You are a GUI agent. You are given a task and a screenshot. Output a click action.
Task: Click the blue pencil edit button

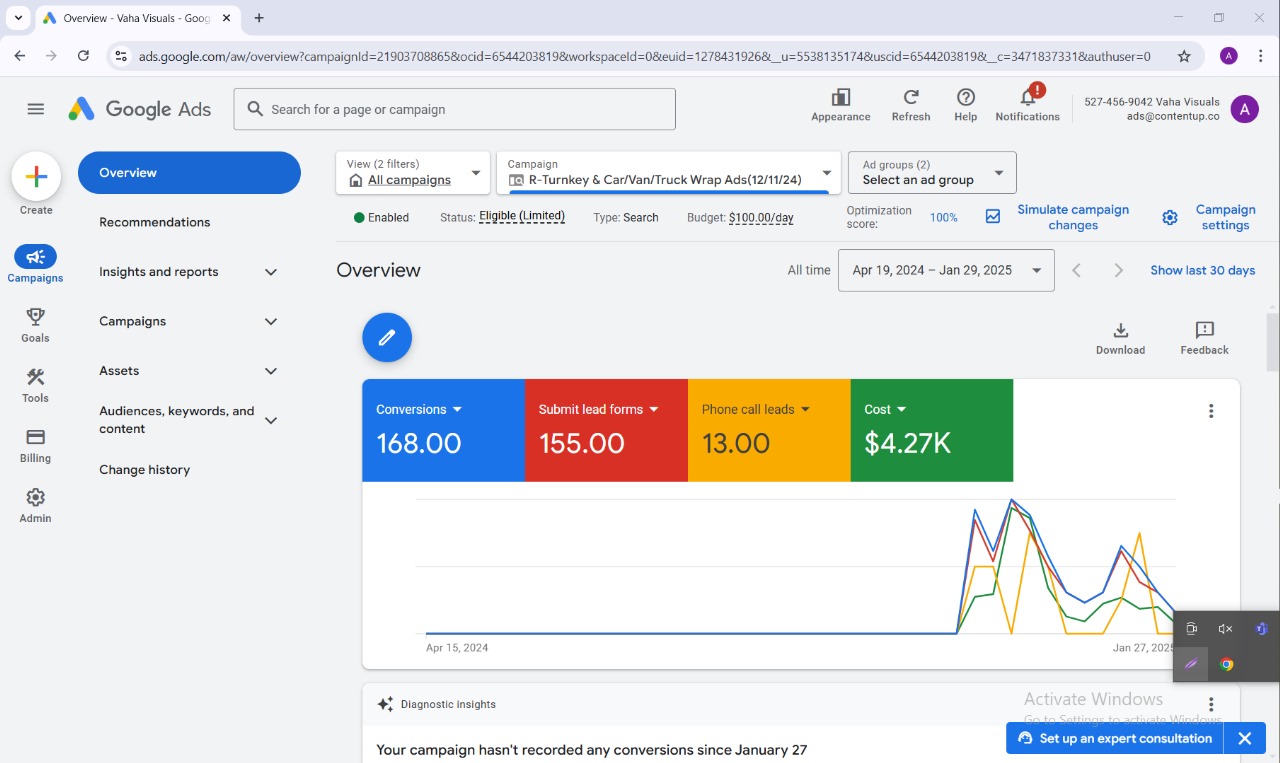pyautogui.click(x=387, y=338)
